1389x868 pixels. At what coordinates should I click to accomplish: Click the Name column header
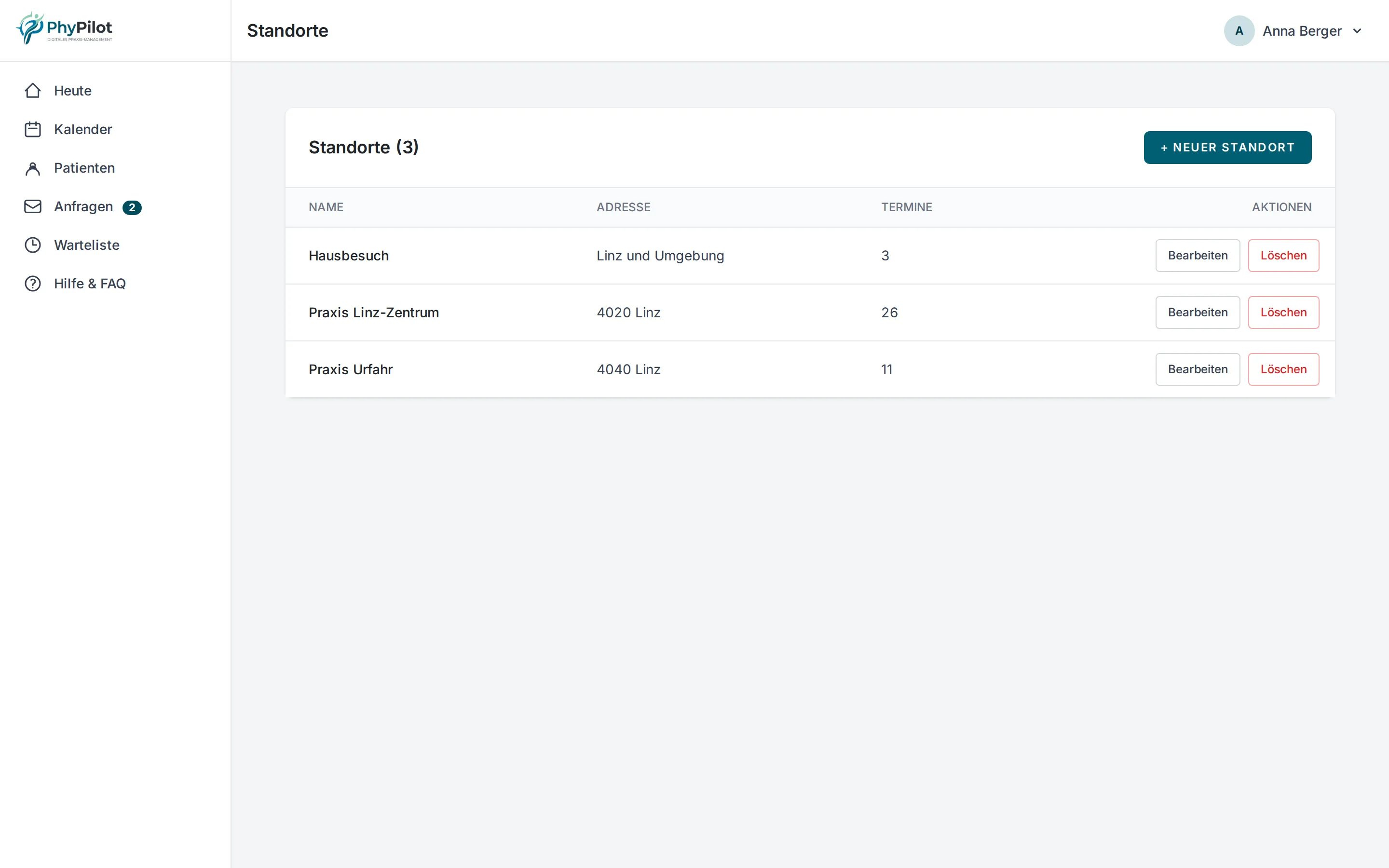pos(326,207)
